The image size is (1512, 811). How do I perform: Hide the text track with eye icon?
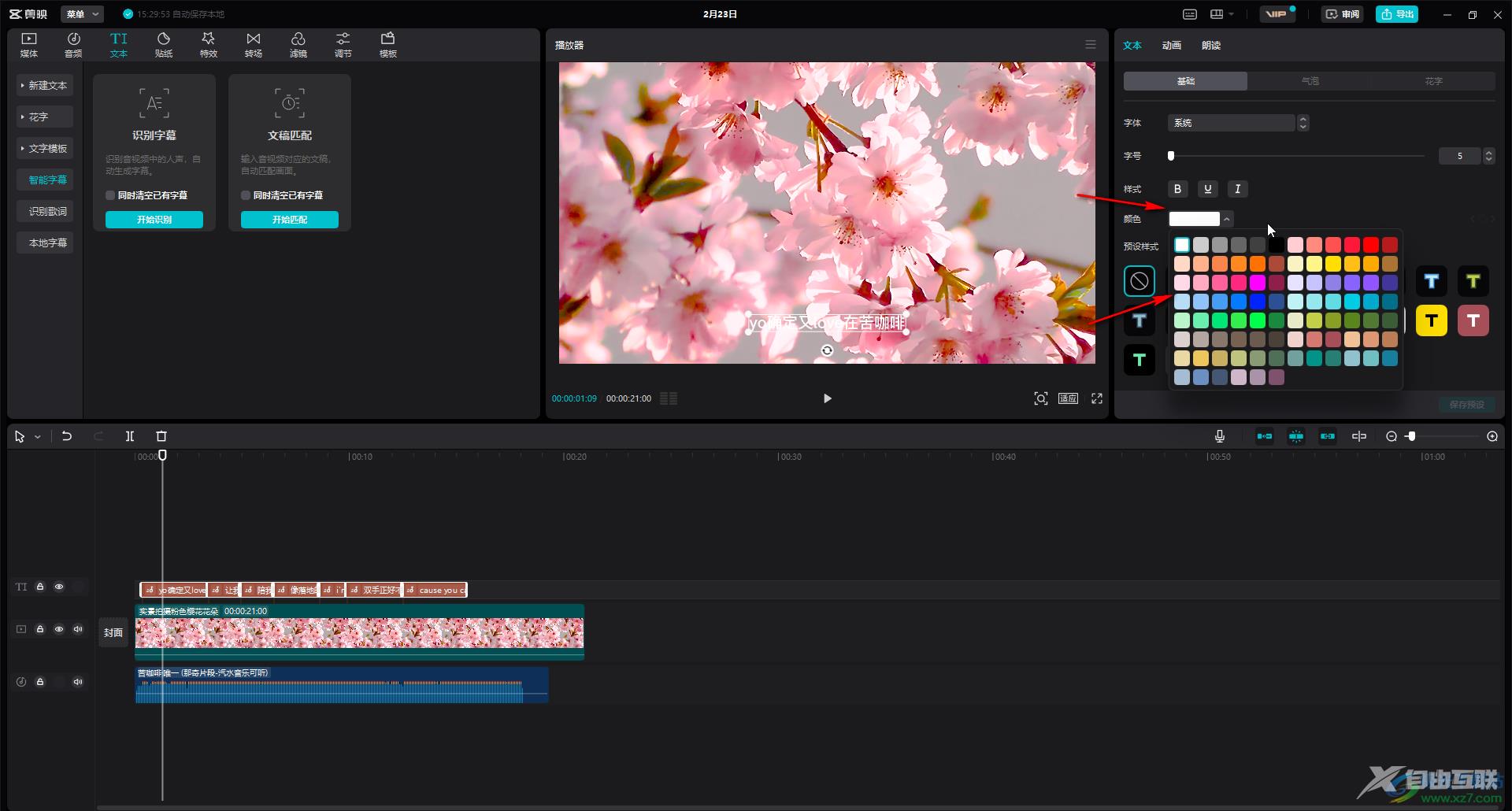pyautogui.click(x=59, y=587)
